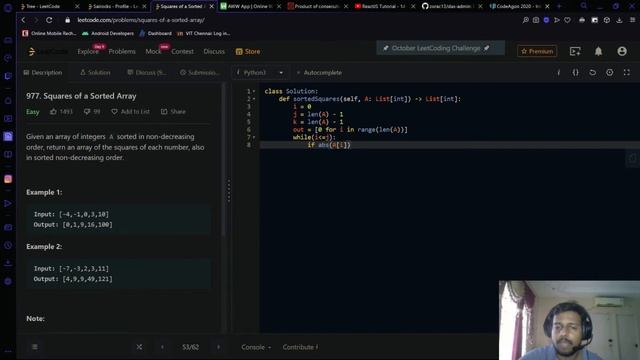Open the Problems page in navbar
The image size is (640, 360).
point(122,51)
